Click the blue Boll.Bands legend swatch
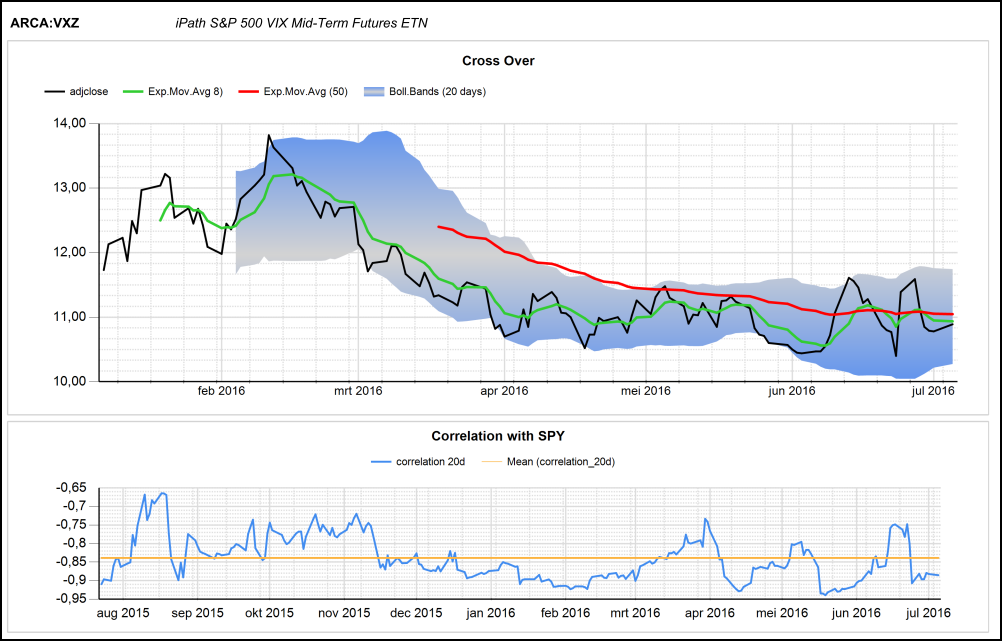Image resolution: width=1002 pixels, height=641 pixels. (374, 91)
